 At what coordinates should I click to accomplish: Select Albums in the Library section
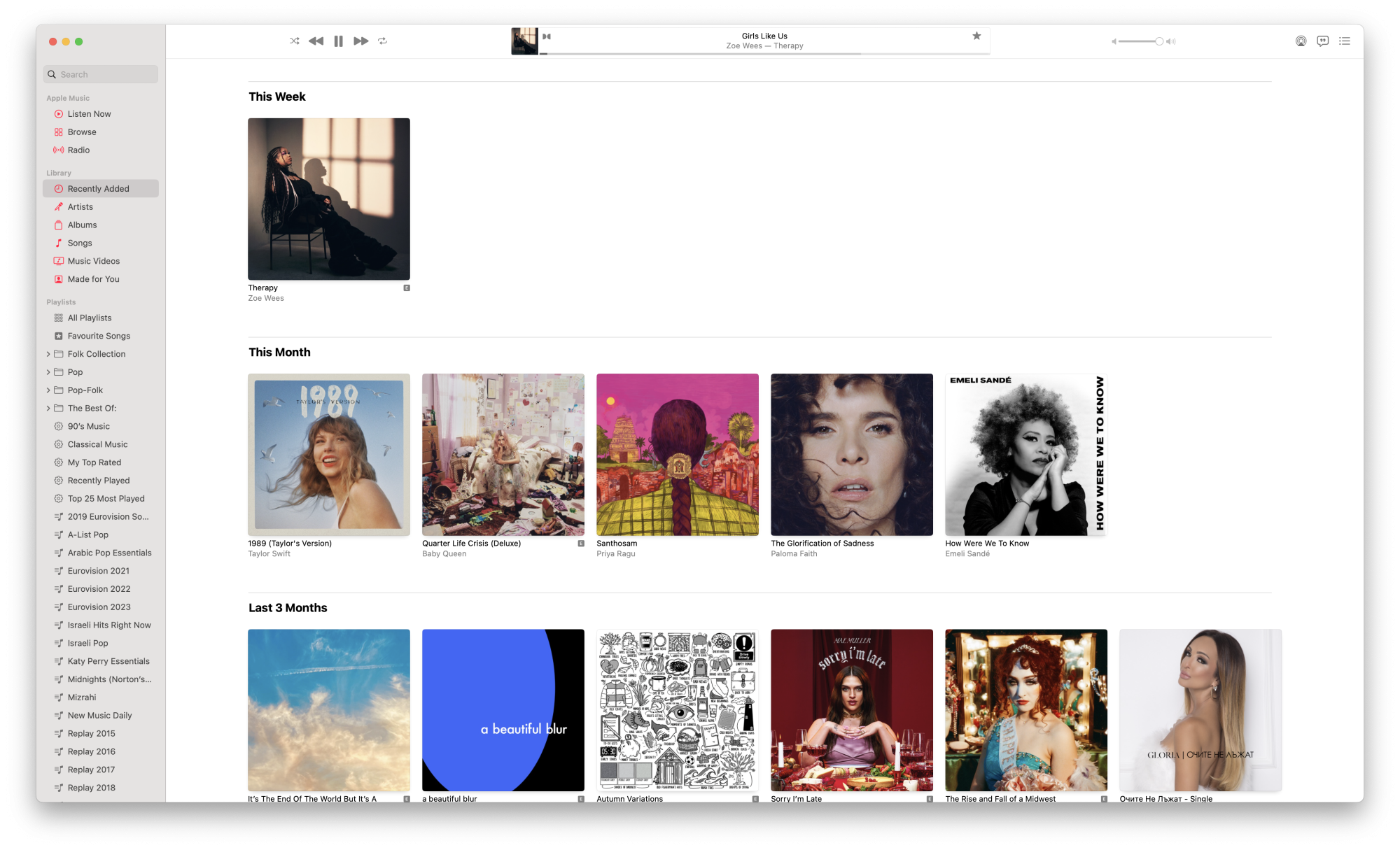click(82, 225)
